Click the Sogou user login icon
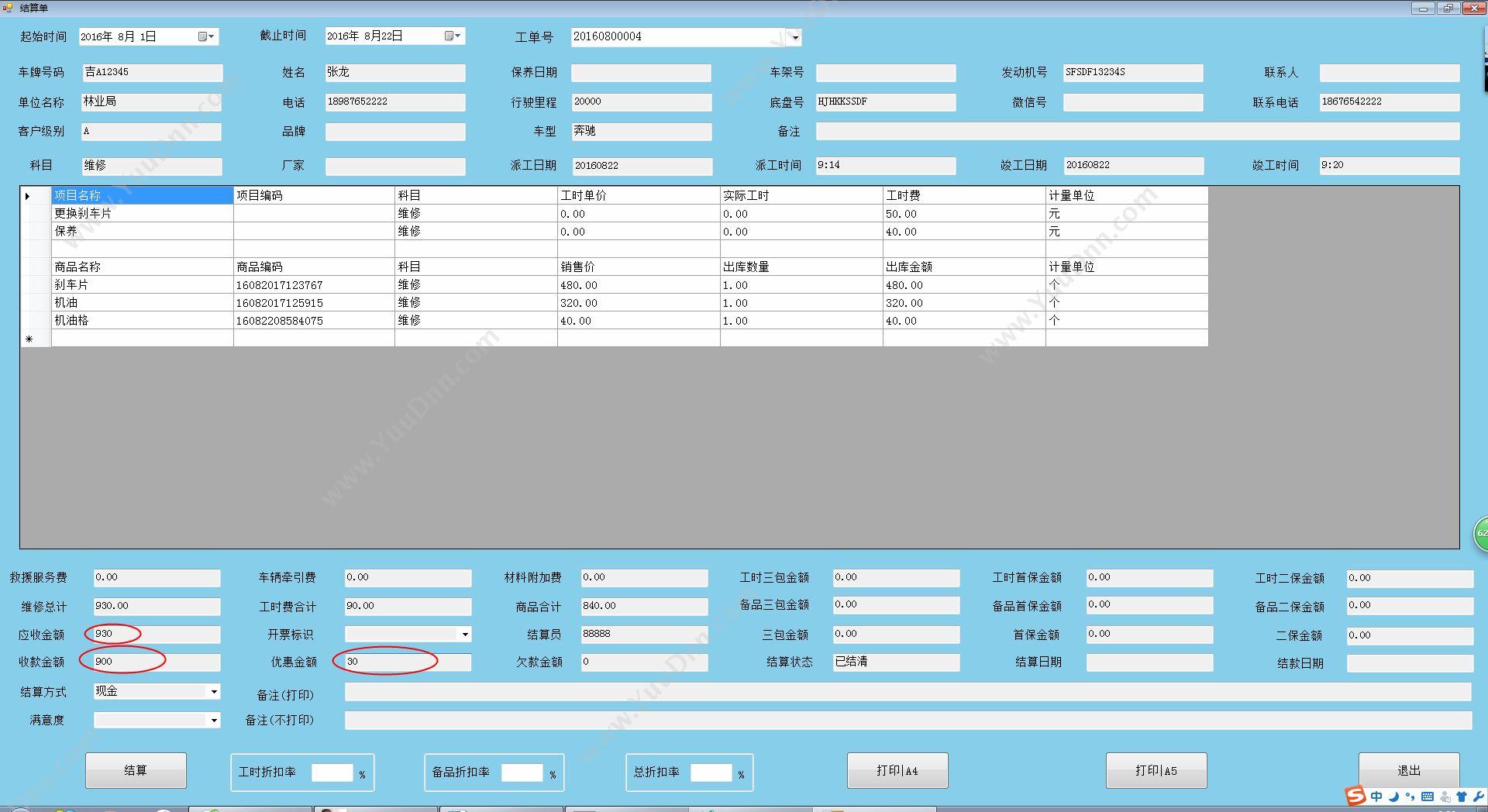The width and height of the screenshot is (1488, 812). pyautogui.click(x=1445, y=797)
